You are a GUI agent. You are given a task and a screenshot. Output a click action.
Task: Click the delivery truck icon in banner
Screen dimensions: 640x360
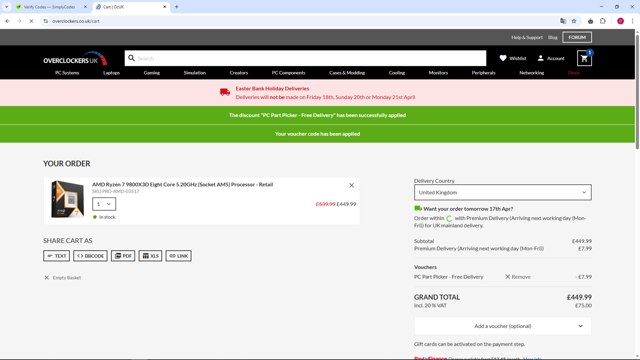(x=225, y=92)
